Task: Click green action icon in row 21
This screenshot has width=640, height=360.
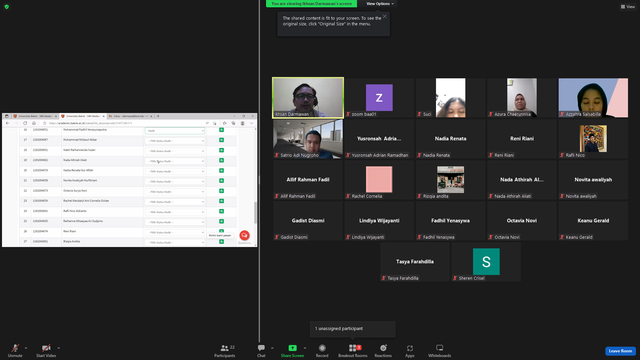Action: coord(221,181)
